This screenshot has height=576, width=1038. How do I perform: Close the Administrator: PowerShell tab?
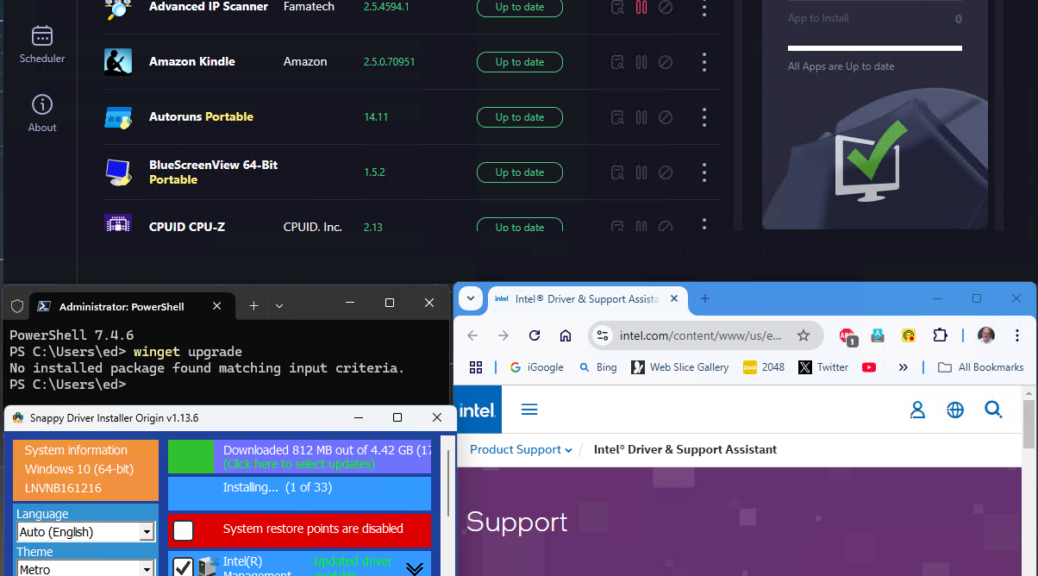tap(216, 306)
